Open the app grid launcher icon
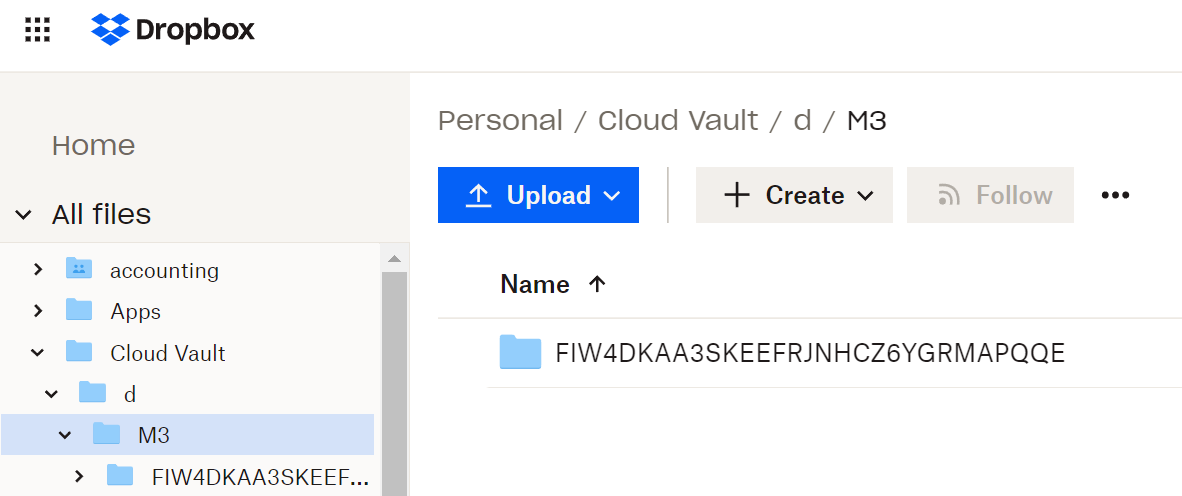Screen dimensions: 1182x496 (37, 30)
